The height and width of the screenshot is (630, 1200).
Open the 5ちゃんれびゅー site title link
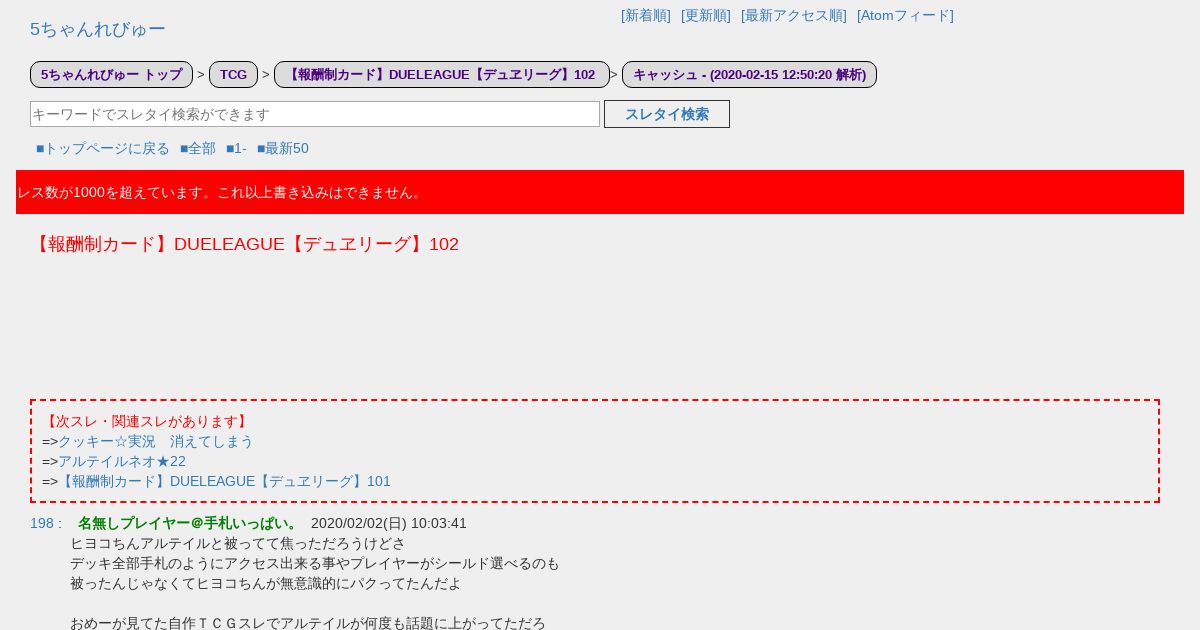(98, 29)
